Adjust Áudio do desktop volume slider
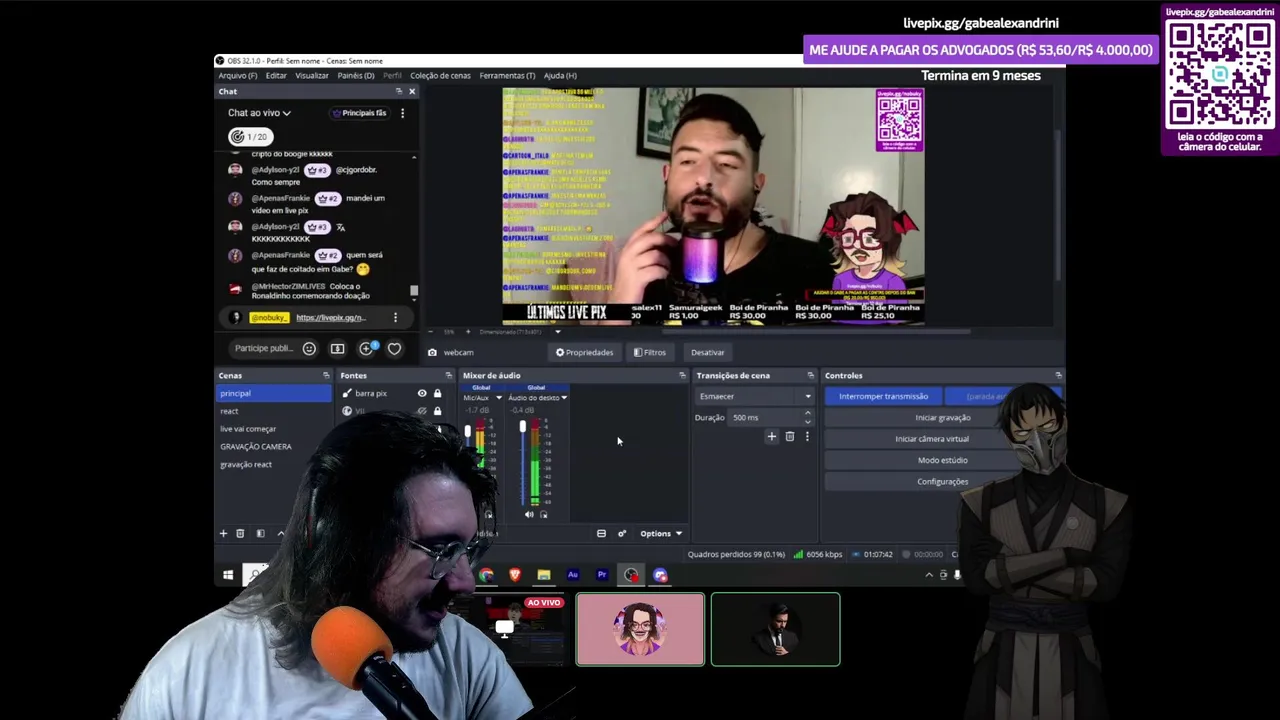The height and width of the screenshot is (720, 1280). 522,428
